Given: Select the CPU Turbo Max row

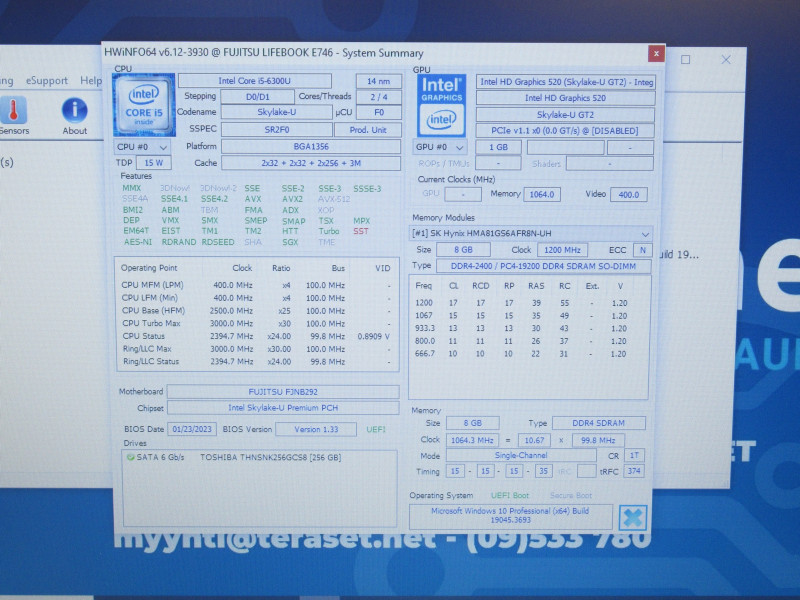Looking at the screenshot, I should point(256,323).
